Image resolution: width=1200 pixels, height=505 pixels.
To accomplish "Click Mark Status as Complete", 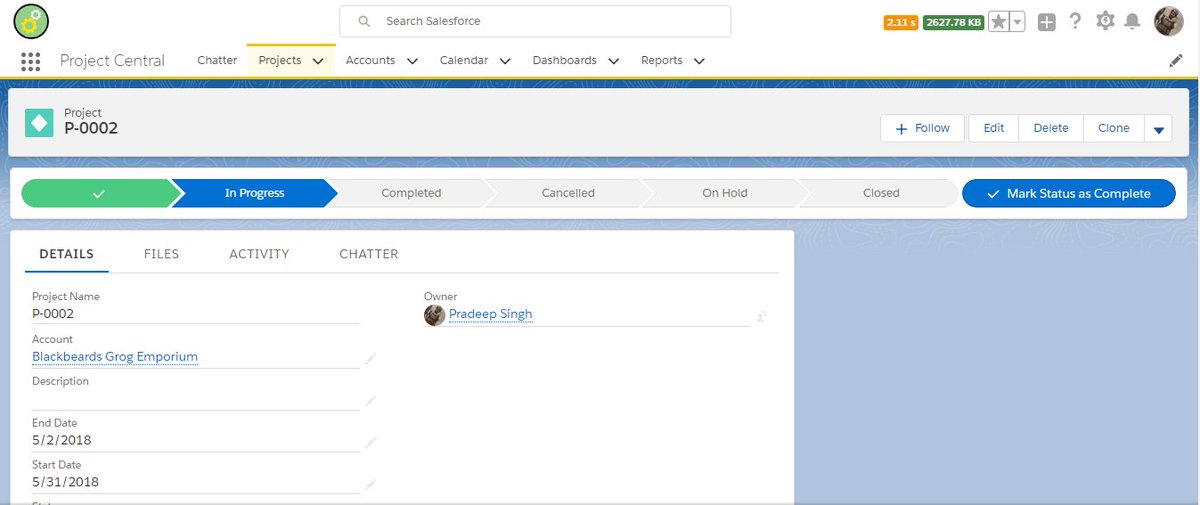I will pos(1069,193).
